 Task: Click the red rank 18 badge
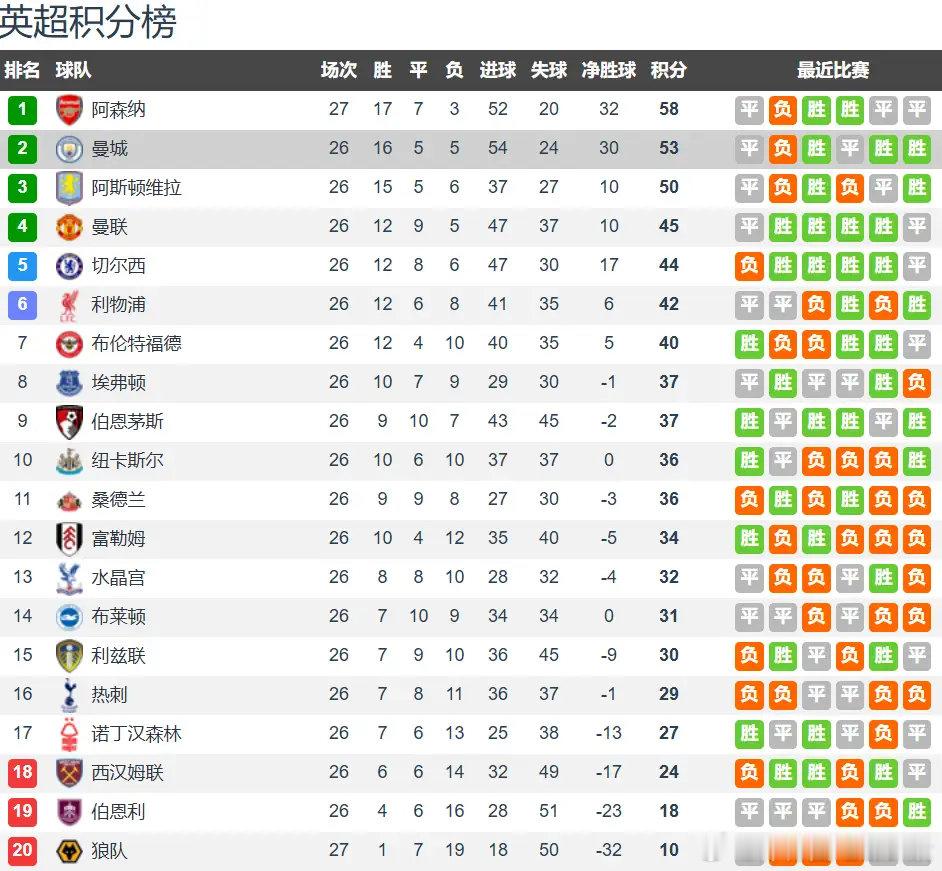(x=22, y=773)
